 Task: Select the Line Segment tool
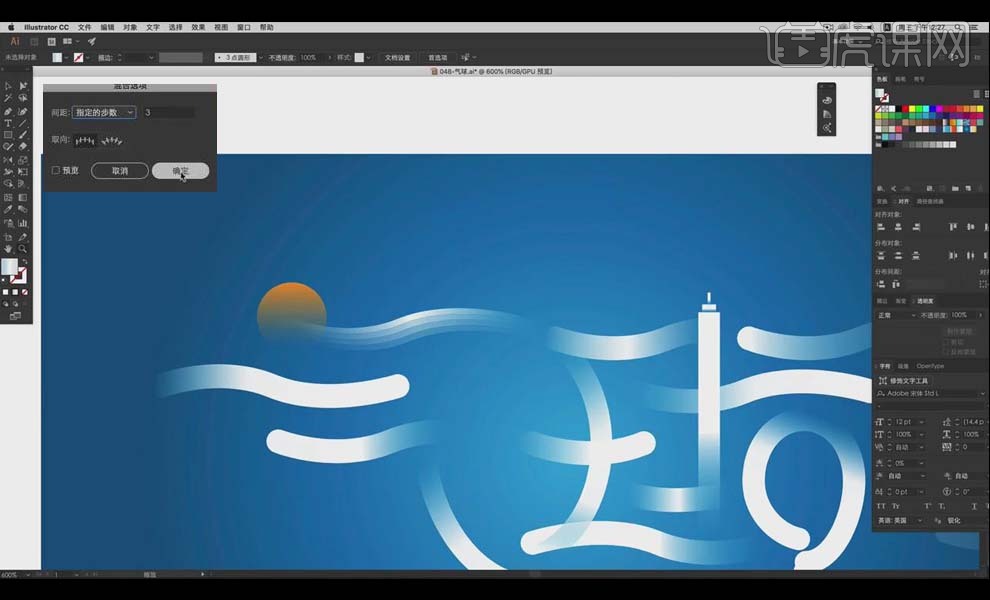(x=23, y=123)
